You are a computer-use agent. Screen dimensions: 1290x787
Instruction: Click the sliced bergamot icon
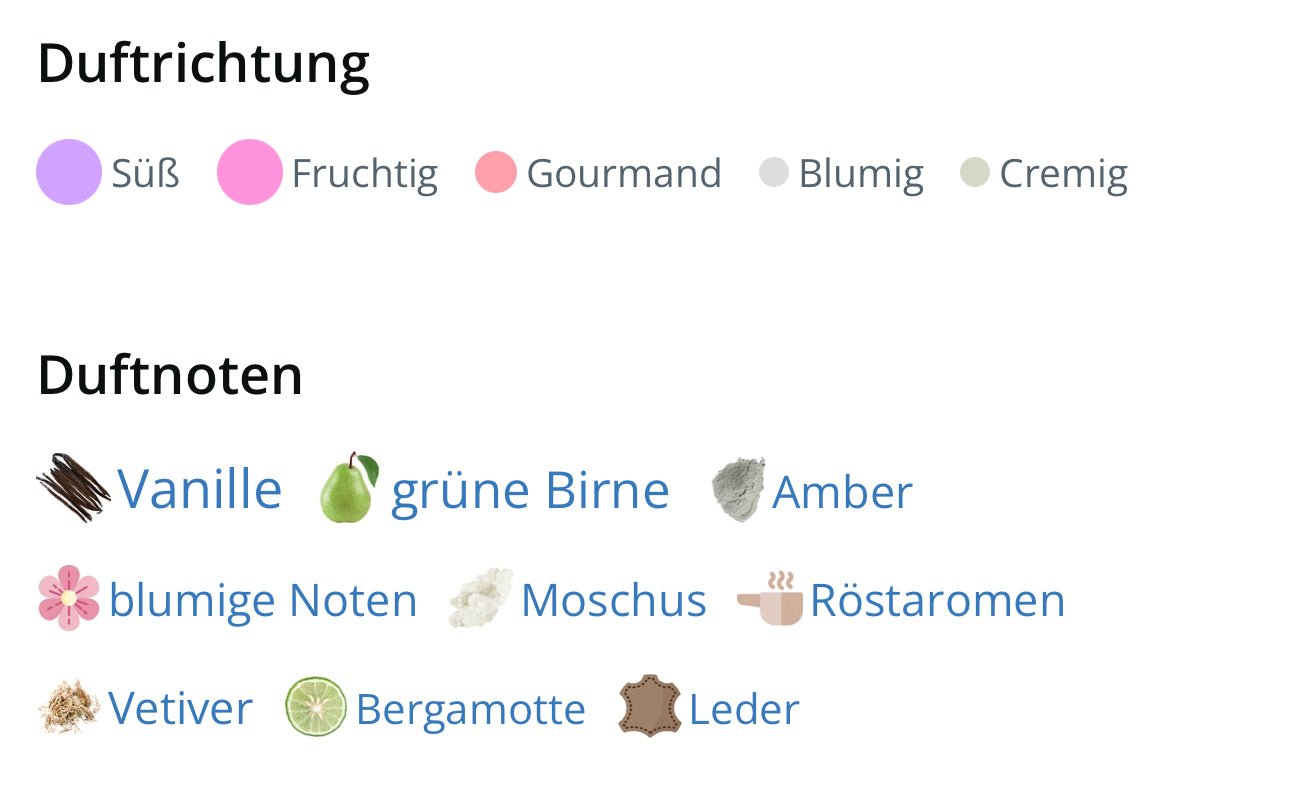coord(316,707)
